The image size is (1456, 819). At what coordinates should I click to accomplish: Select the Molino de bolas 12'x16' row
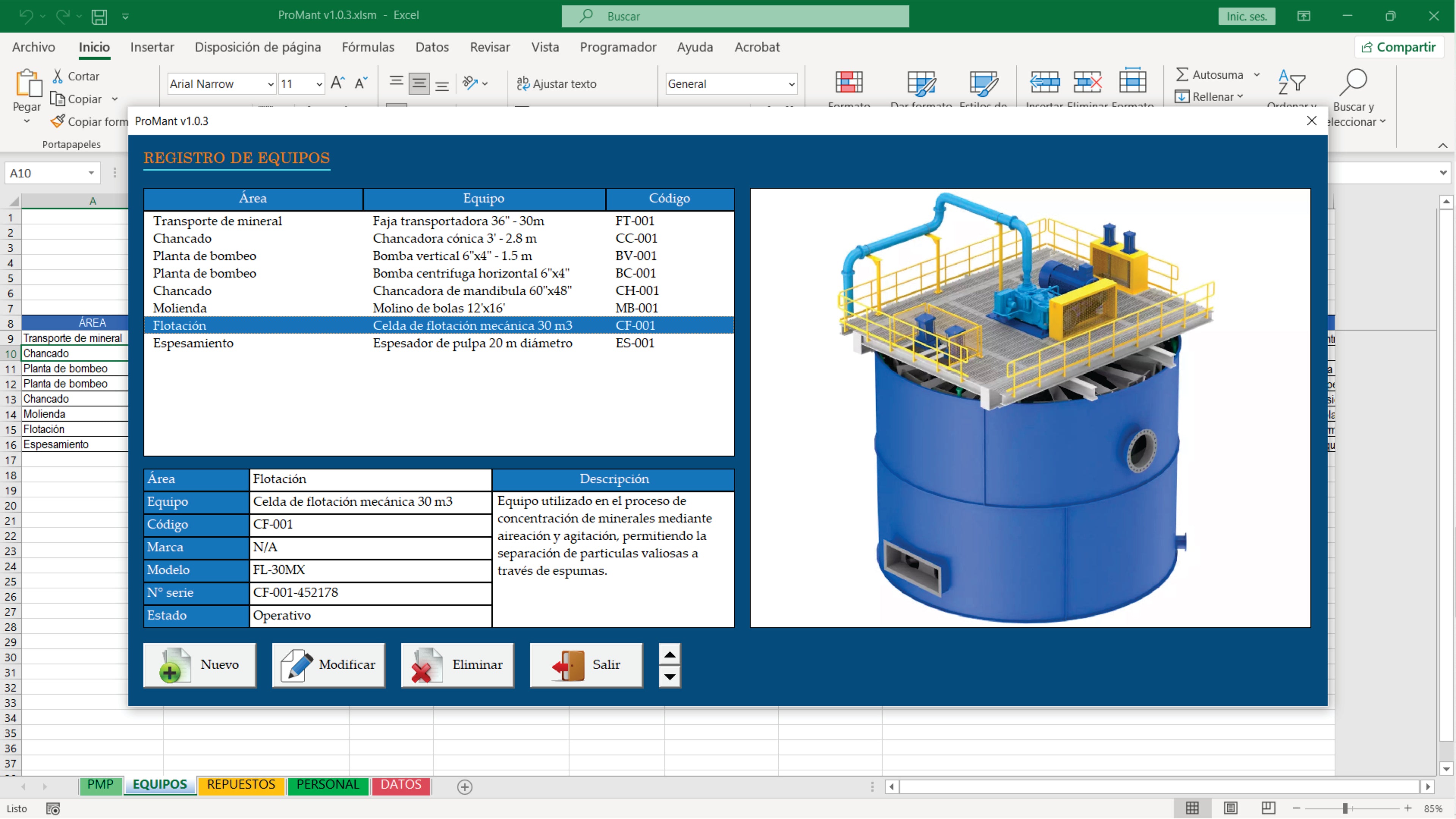pos(439,308)
